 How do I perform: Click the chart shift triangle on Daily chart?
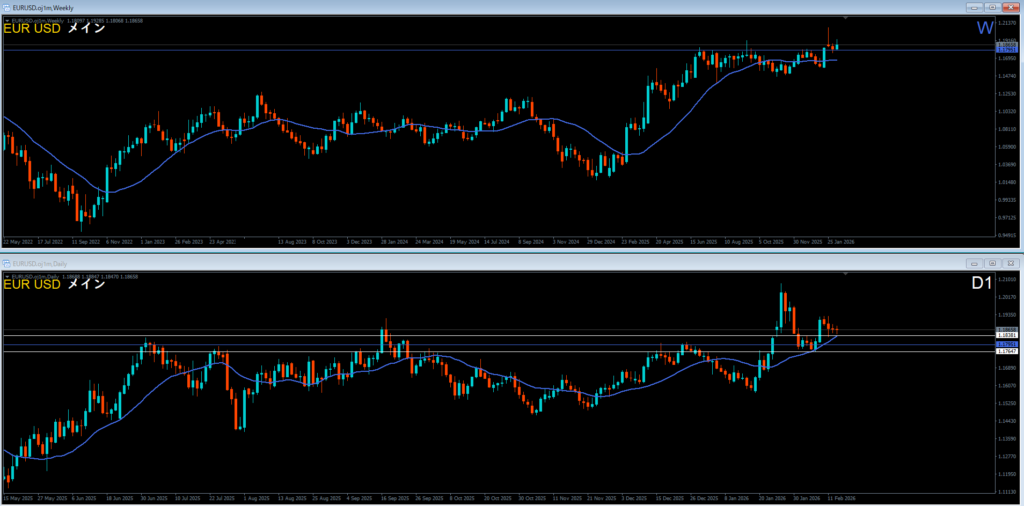point(846,273)
